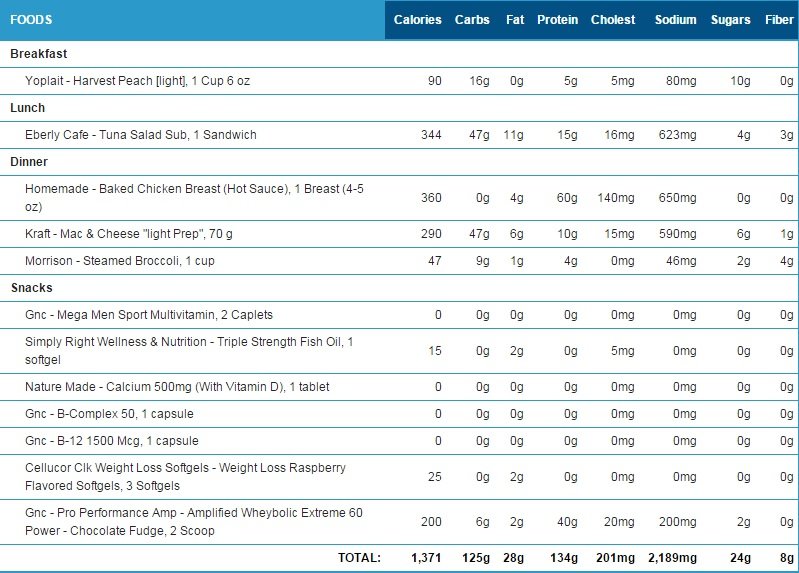Click the Fat column header
Screen dimensions: 799x573
pyautogui.click(x=515, y=20)
